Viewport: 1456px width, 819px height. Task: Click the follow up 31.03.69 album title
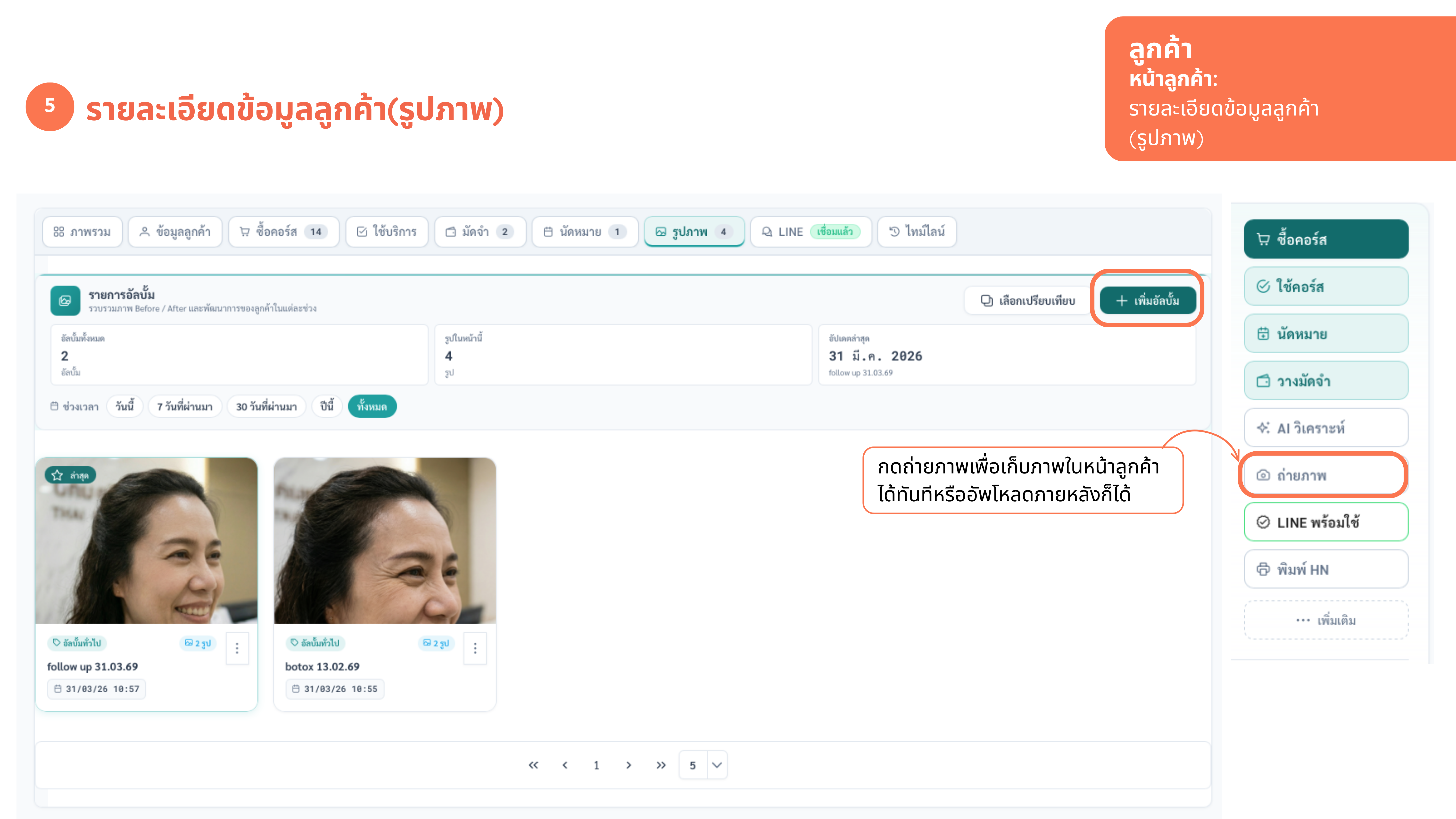(92, 666)
